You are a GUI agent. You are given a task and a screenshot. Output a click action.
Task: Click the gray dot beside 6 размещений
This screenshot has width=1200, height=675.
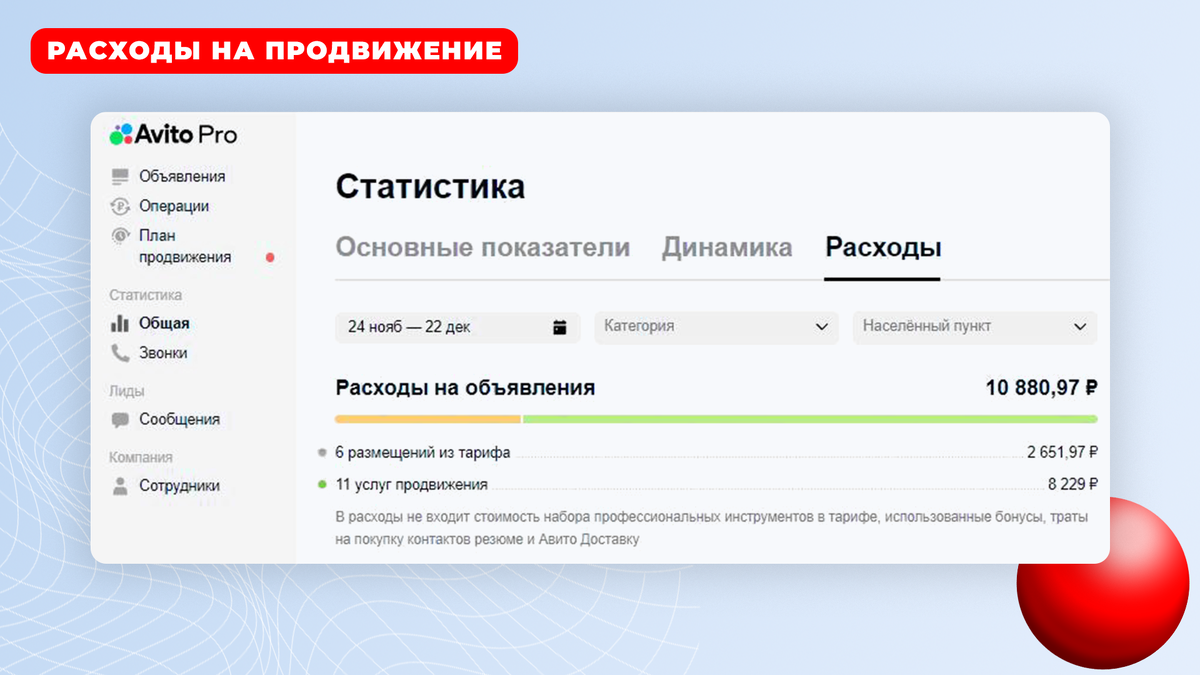321,452
